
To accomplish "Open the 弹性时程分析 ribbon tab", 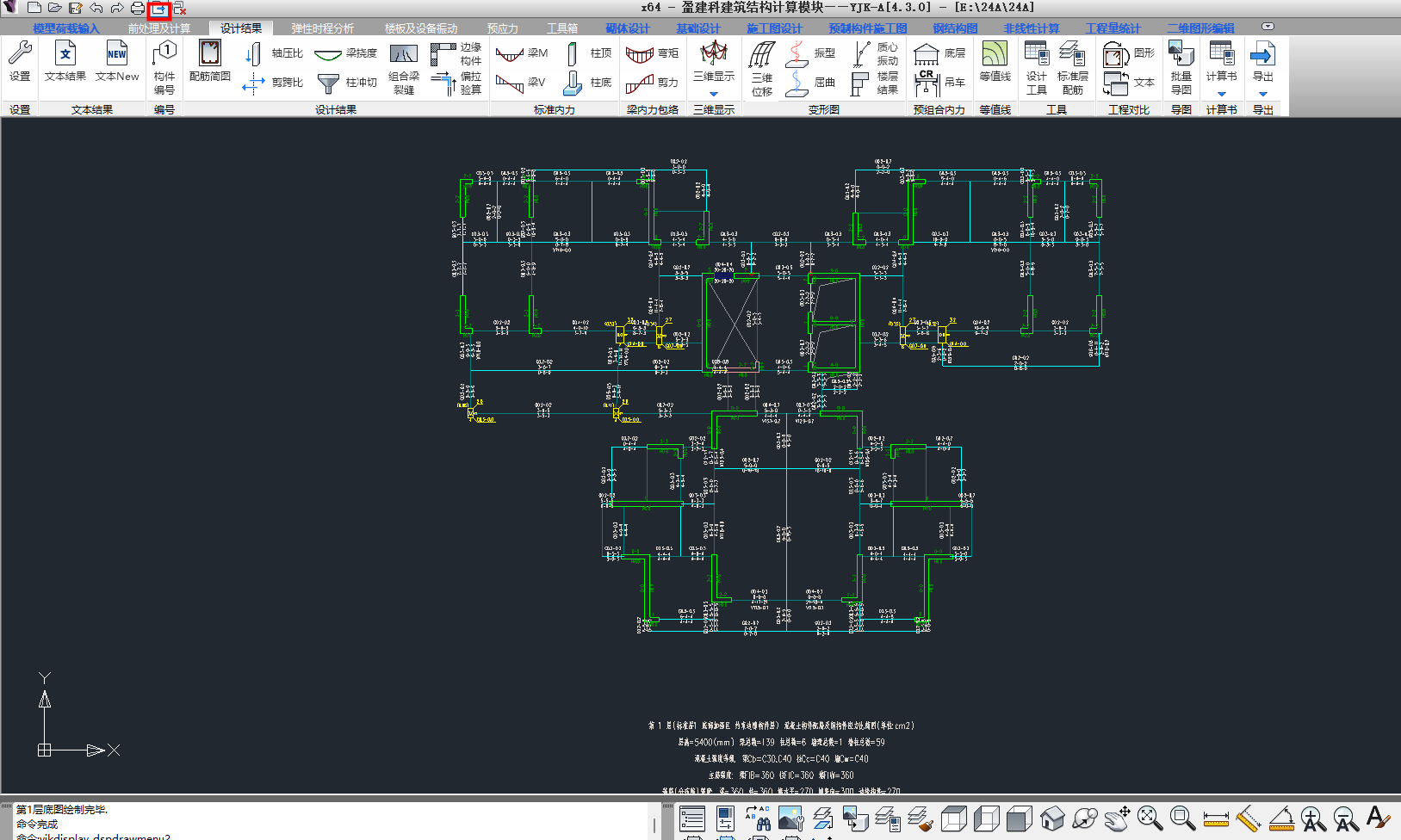I will click(x=322, y=28).
